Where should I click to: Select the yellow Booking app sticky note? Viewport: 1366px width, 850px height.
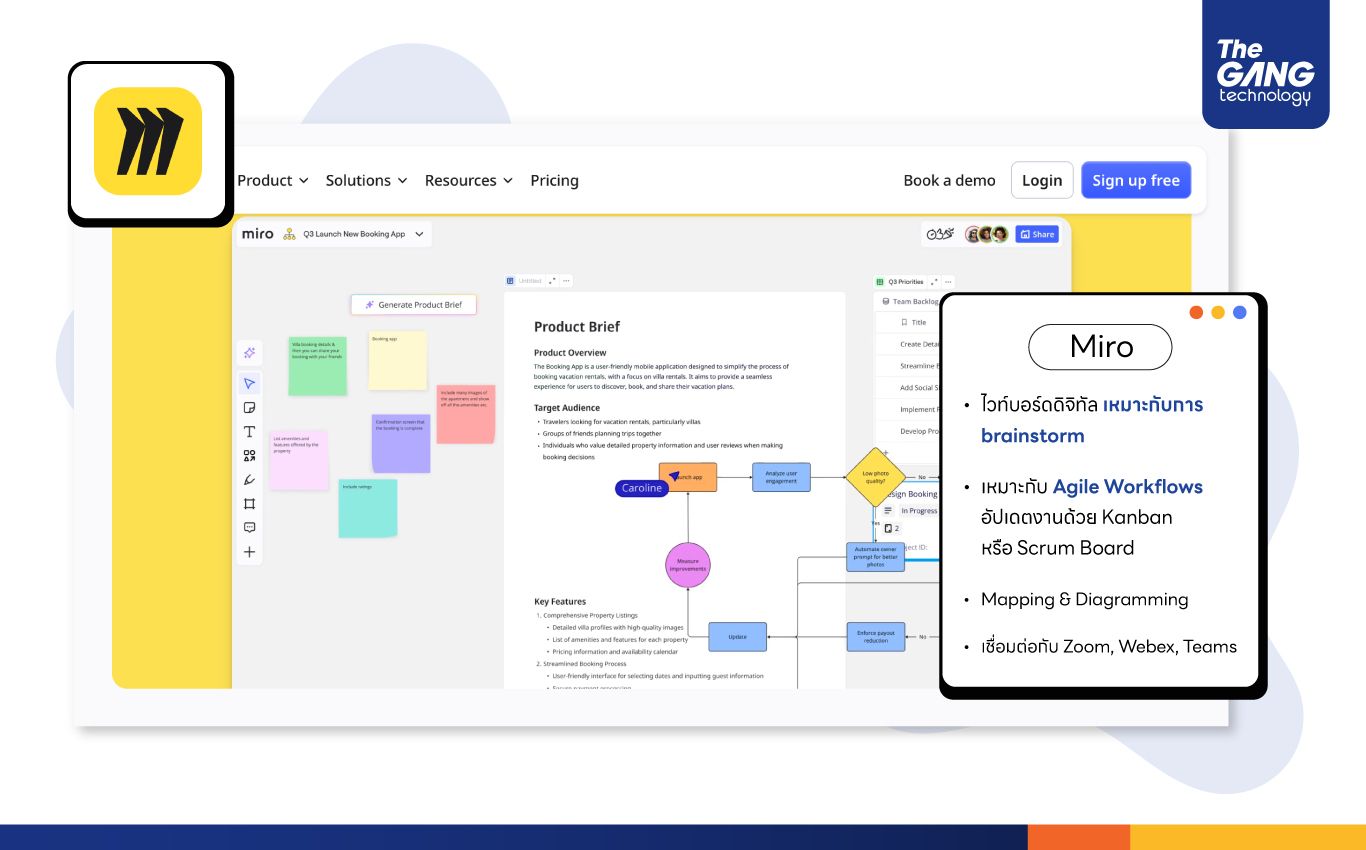pos(397,361)
